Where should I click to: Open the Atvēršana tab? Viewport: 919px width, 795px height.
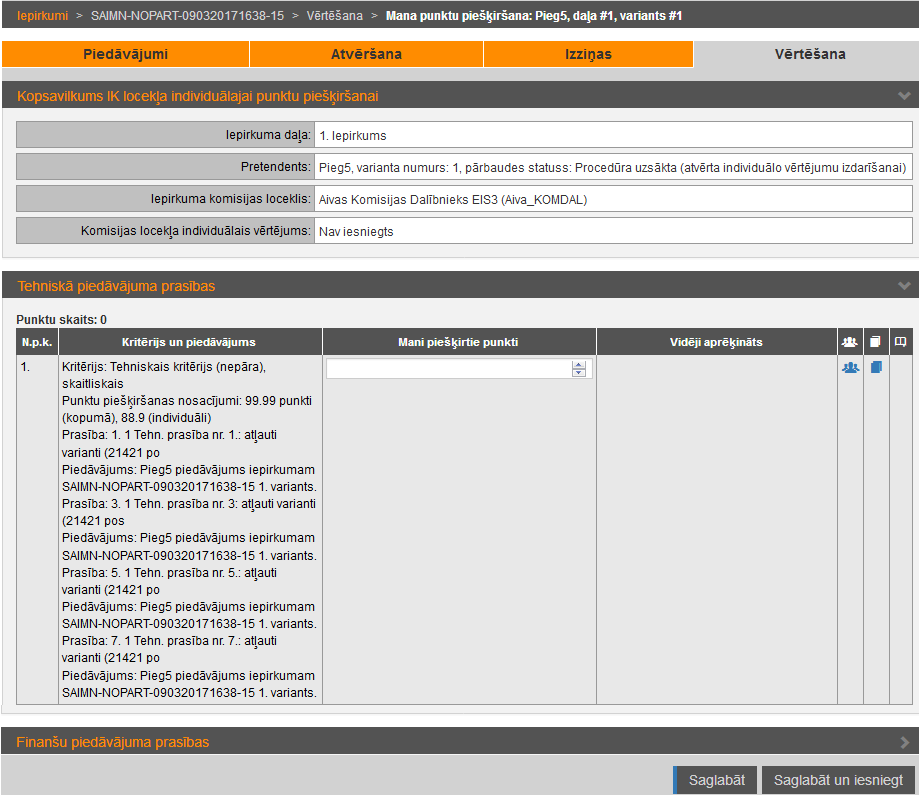click(x=366, y=54)
